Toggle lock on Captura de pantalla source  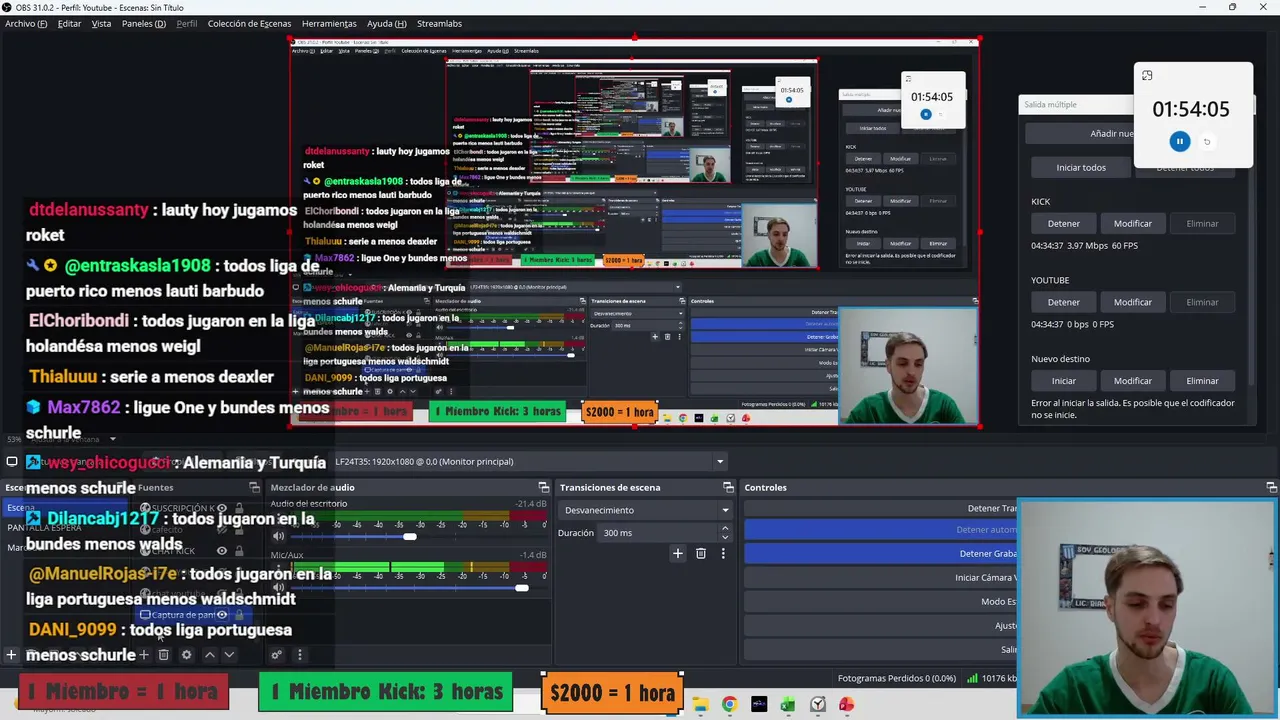click(239, 615)
